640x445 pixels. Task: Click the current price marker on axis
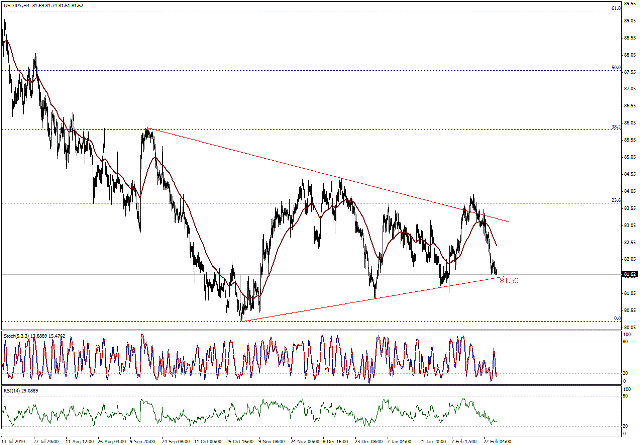(628, 274)
